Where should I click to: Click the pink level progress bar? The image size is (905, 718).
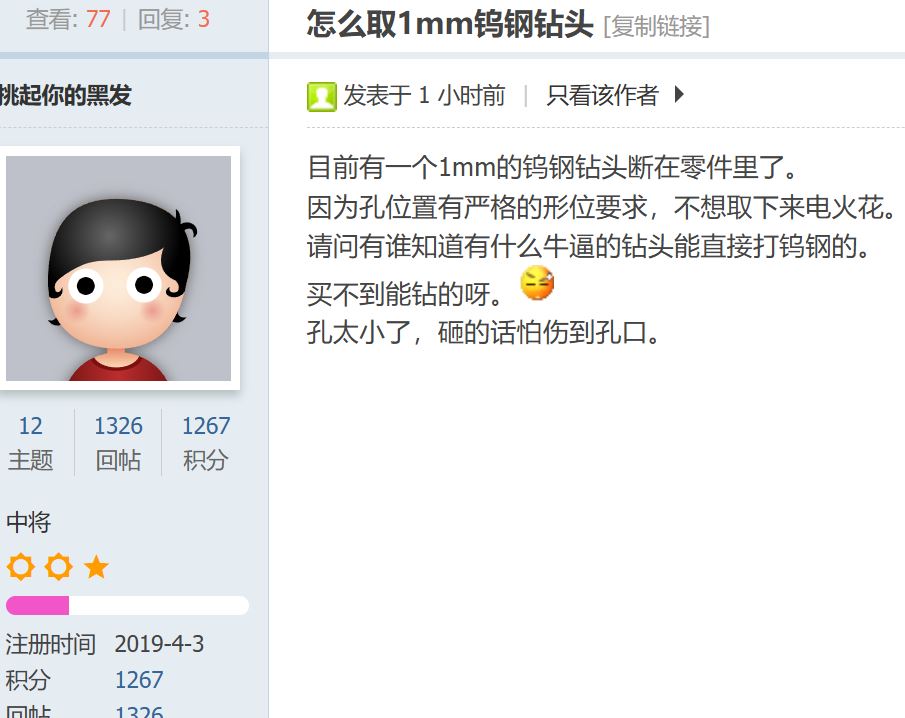127,605
